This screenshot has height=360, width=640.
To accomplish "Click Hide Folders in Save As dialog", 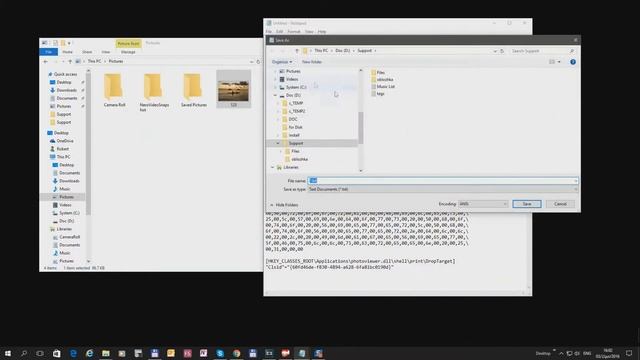I will [284, 204].
